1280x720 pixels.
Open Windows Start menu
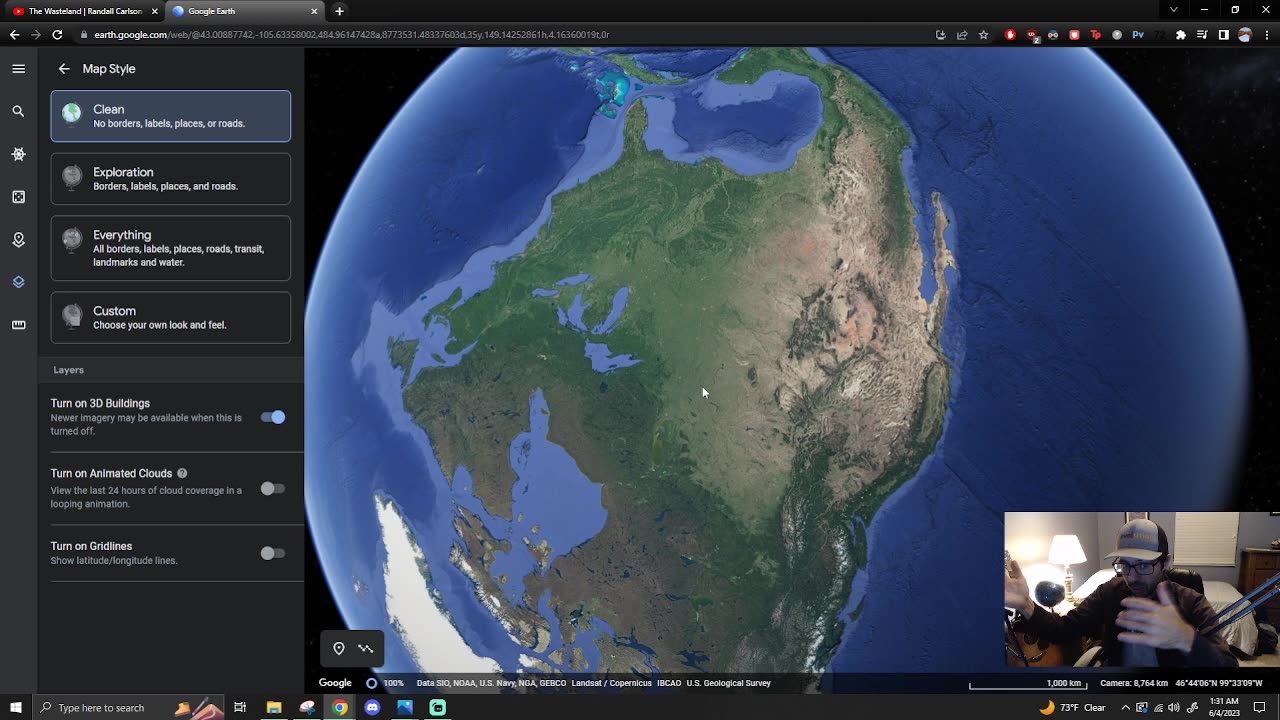[15, 708]
